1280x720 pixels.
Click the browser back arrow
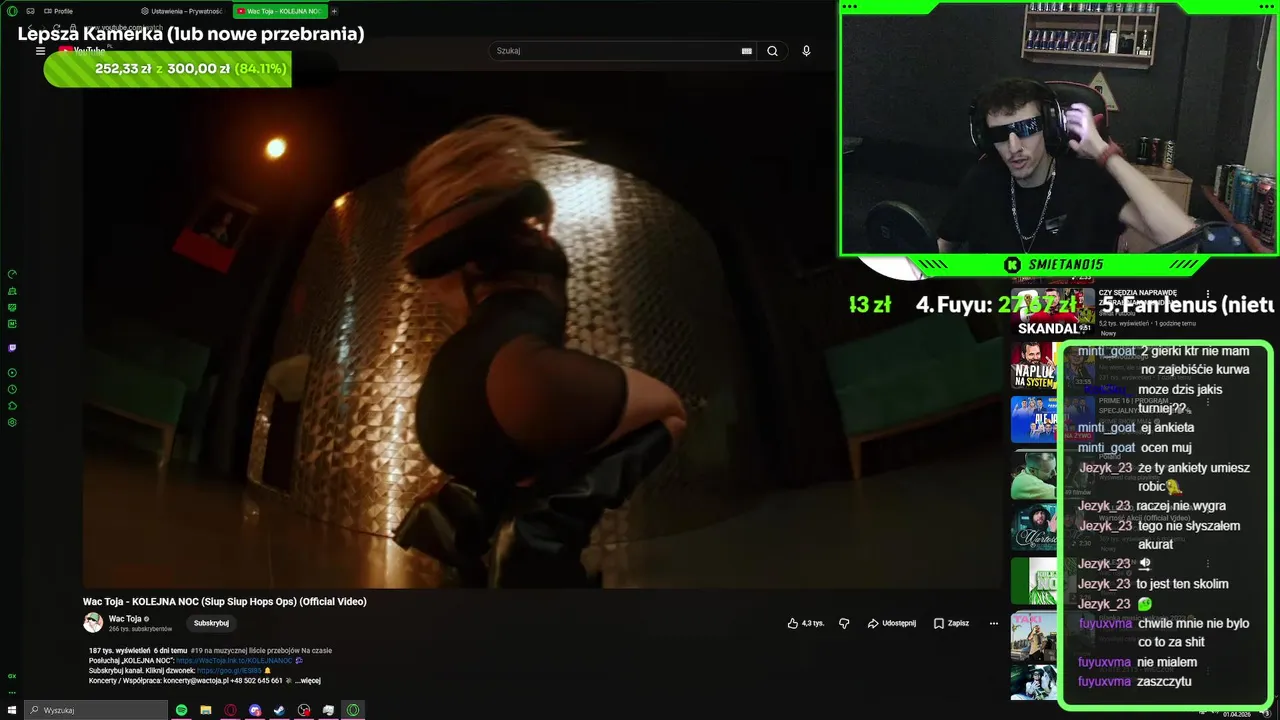[31, 28]
